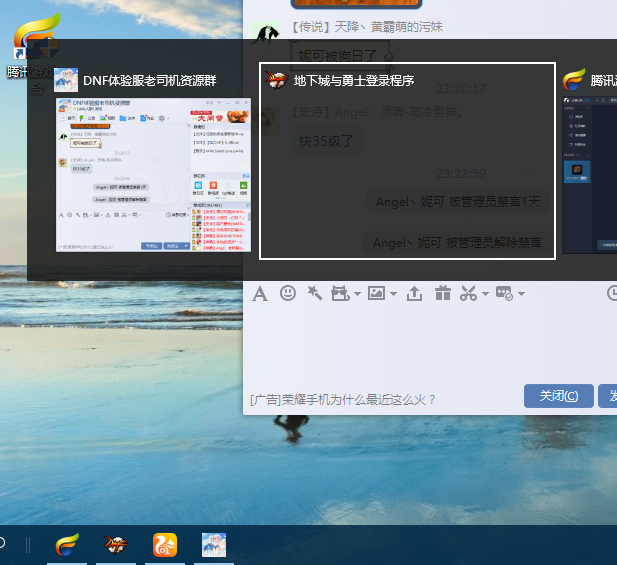The height and width of the screenshot is (565, 617).
Task: Click the magic wand emoticon icon
Action: coord(314,293)
